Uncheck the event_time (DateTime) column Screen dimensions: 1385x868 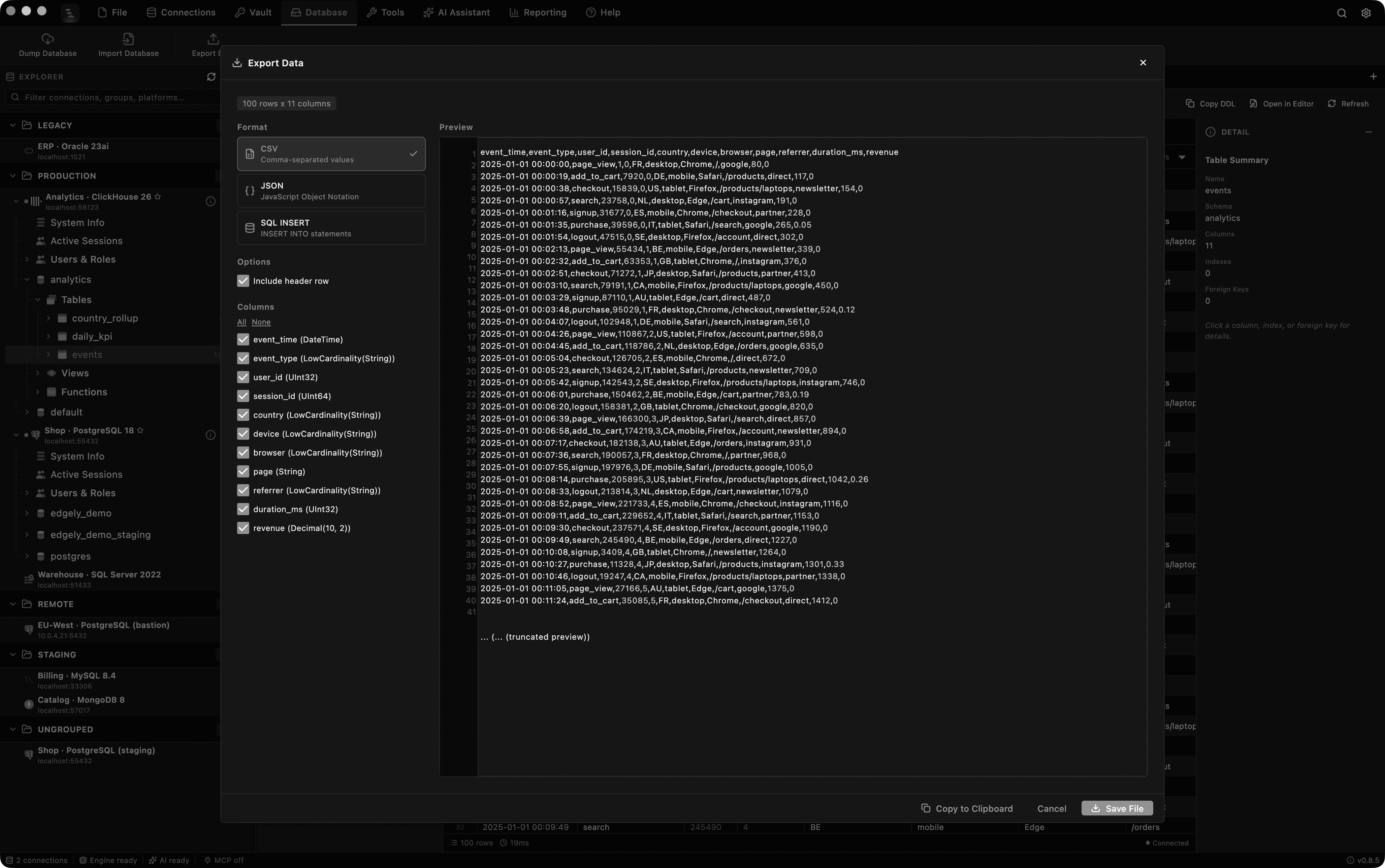point(243,339)
